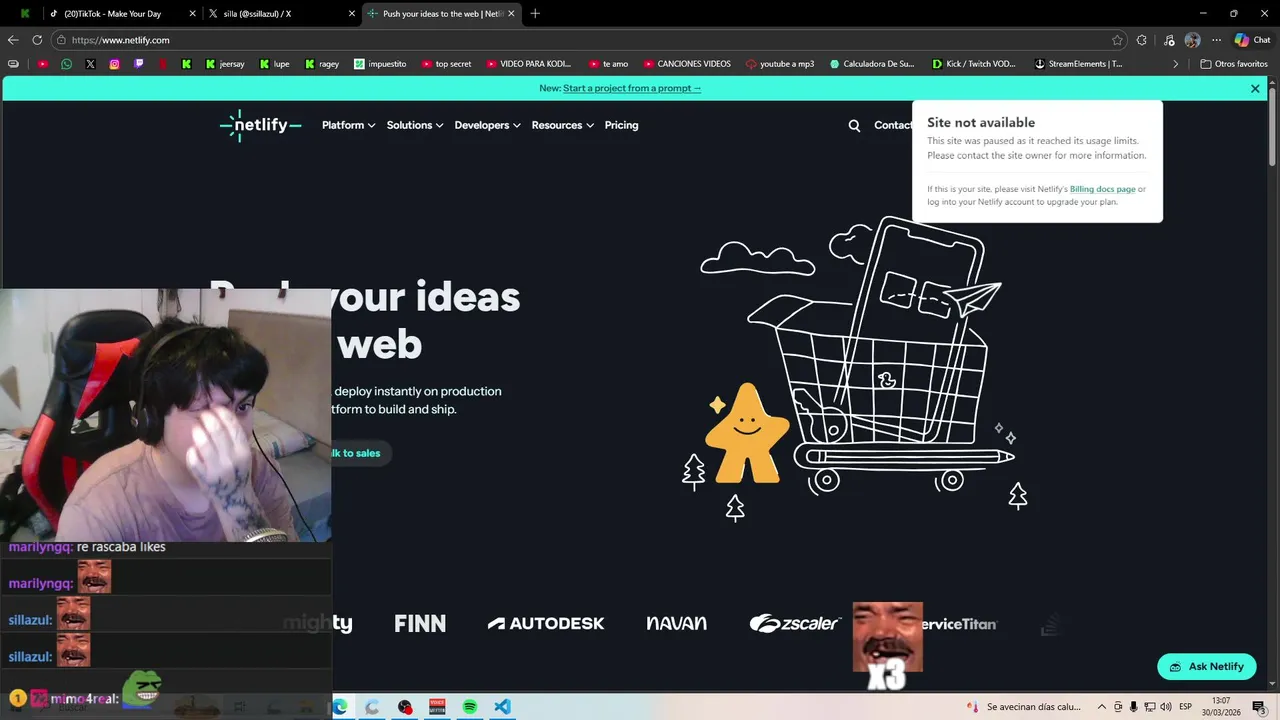Screen dimensions: 1280x720
Task: Open a new tab with the plus icon
Action: pos(535,14)
